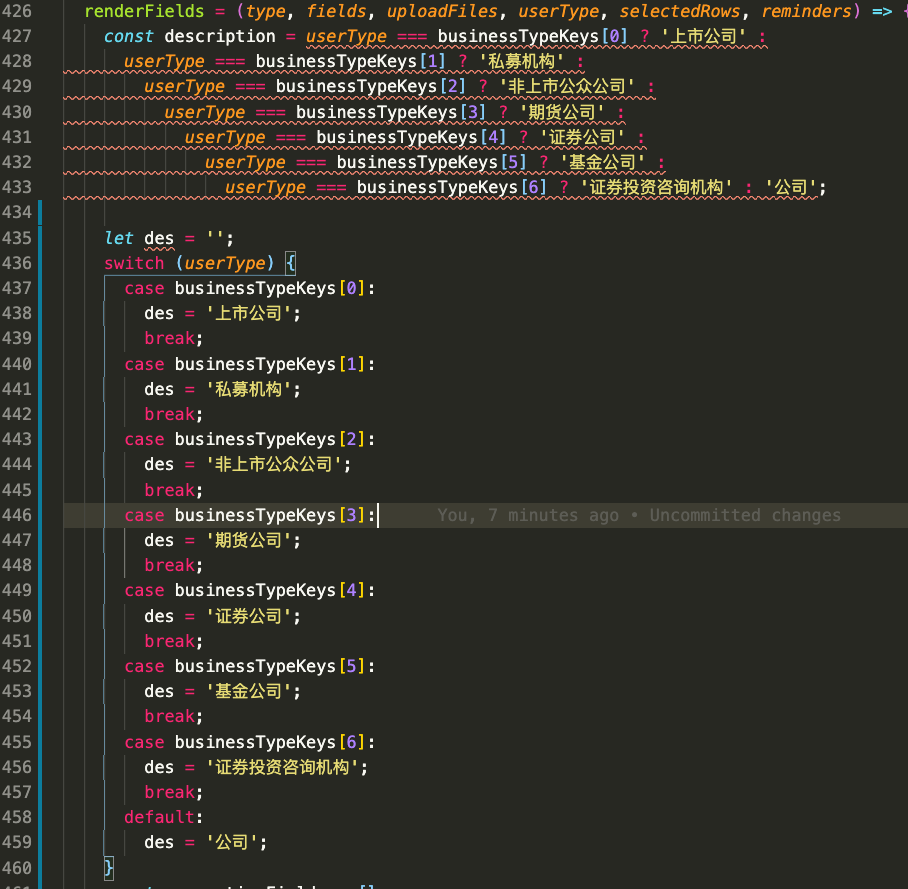Click line number 426 in the gutter
Image resolution: width=908 pixels, height=889 pixels.
pos(17,12)
